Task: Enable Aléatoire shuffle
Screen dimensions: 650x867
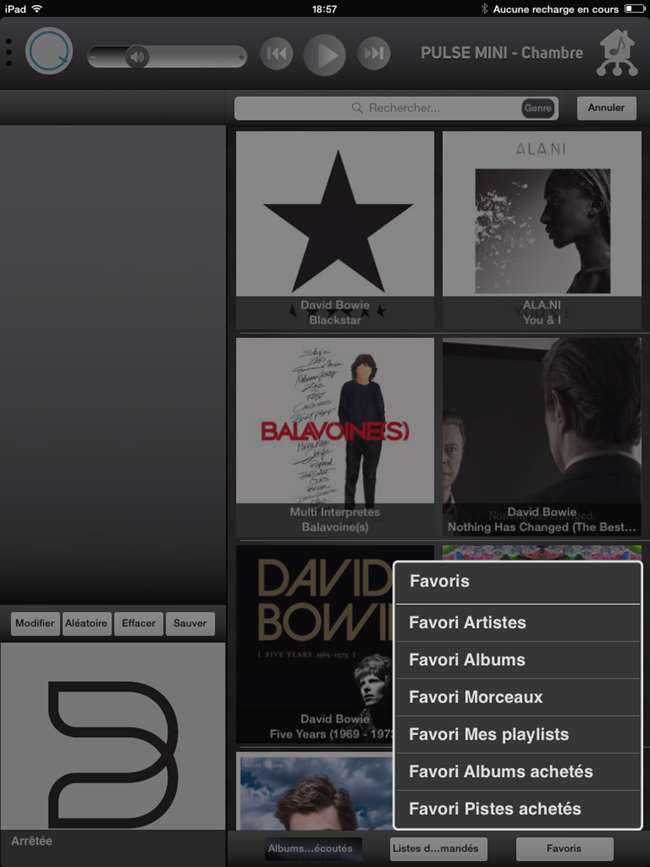Action: [87, 624]
